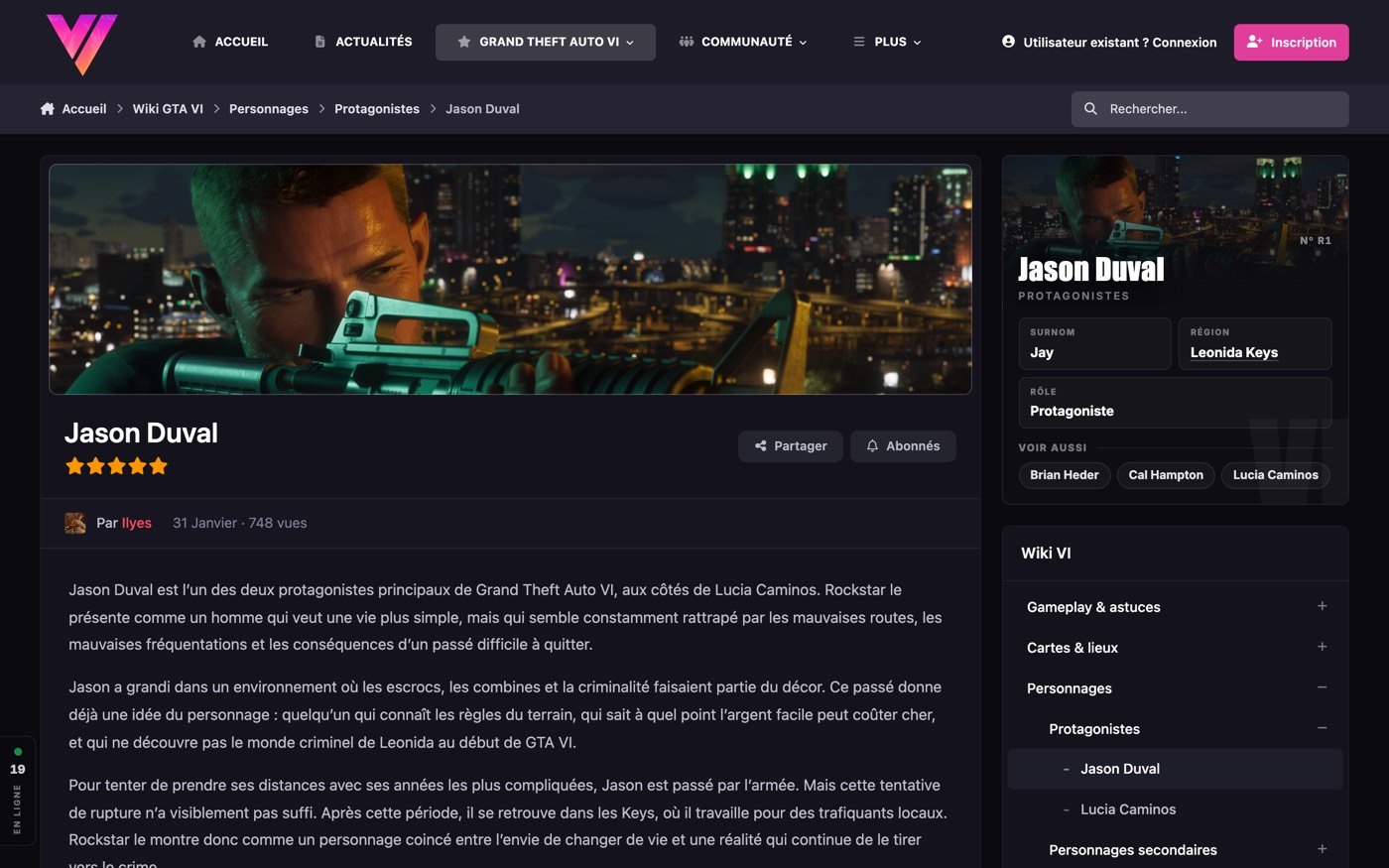
Task: Click the '31 Janvier · 748 vues' text
Action: tap(240, 523)
